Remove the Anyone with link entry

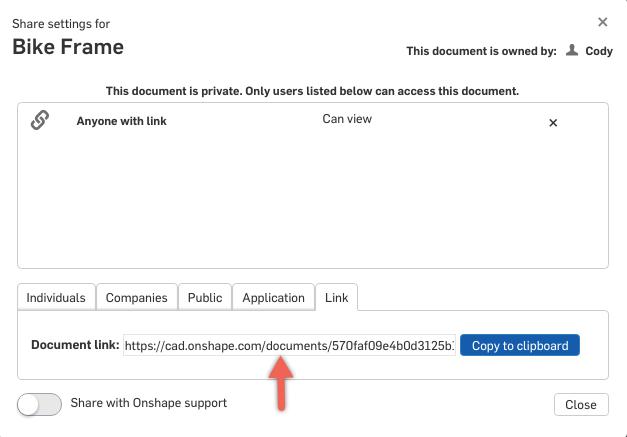[x=553, y=123]
